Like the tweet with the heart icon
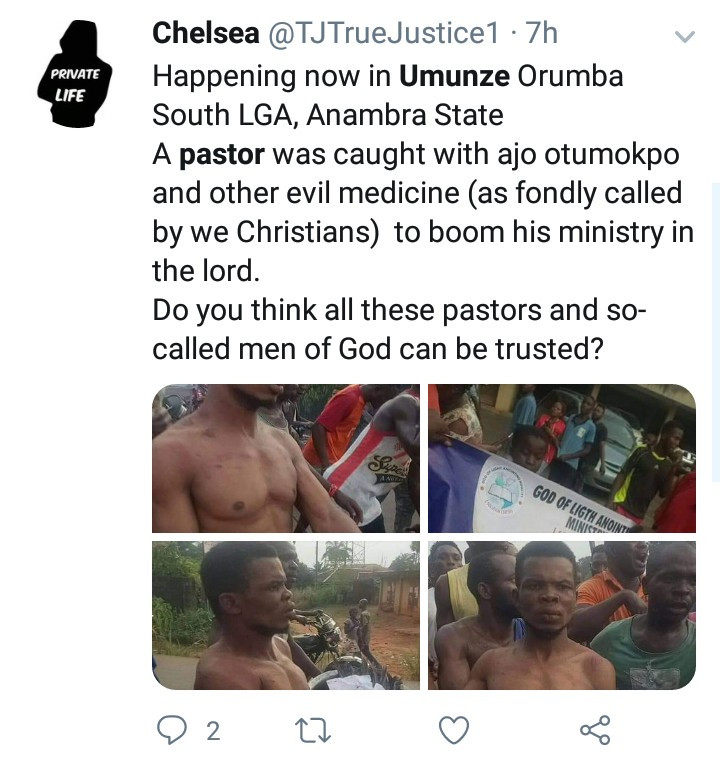 click(454, 731)
